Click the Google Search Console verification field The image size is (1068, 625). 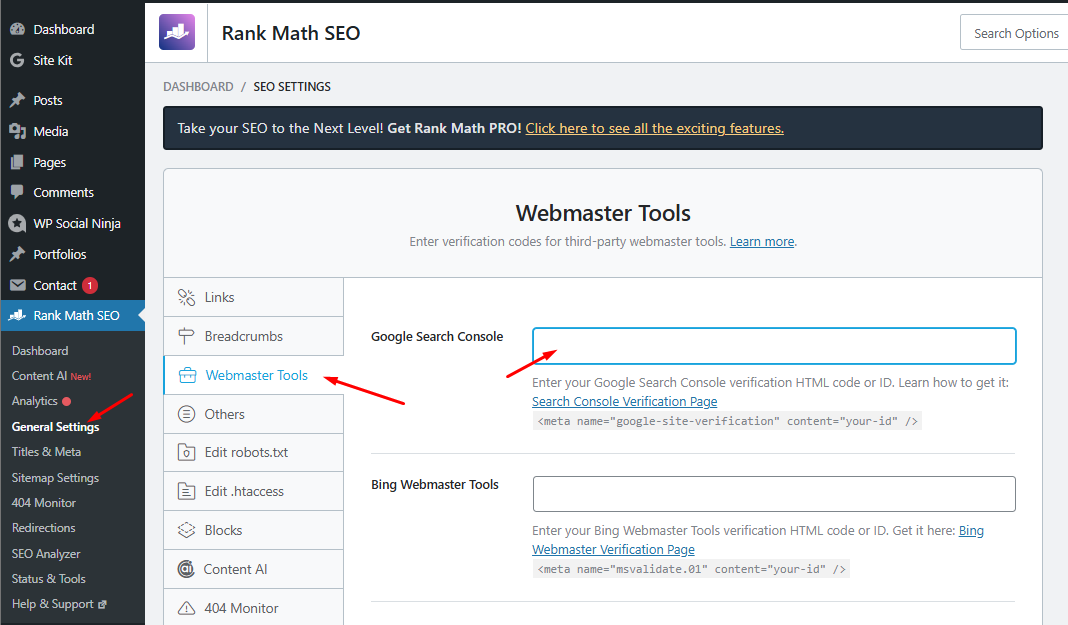774,346
